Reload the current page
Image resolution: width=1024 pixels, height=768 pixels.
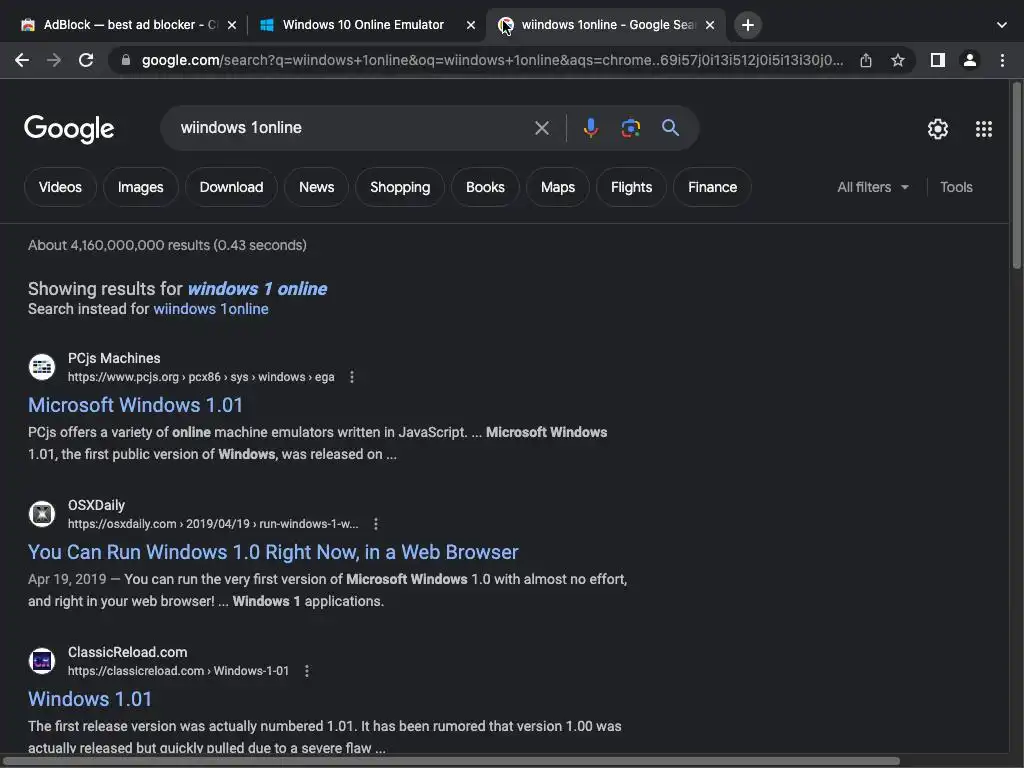86,60
